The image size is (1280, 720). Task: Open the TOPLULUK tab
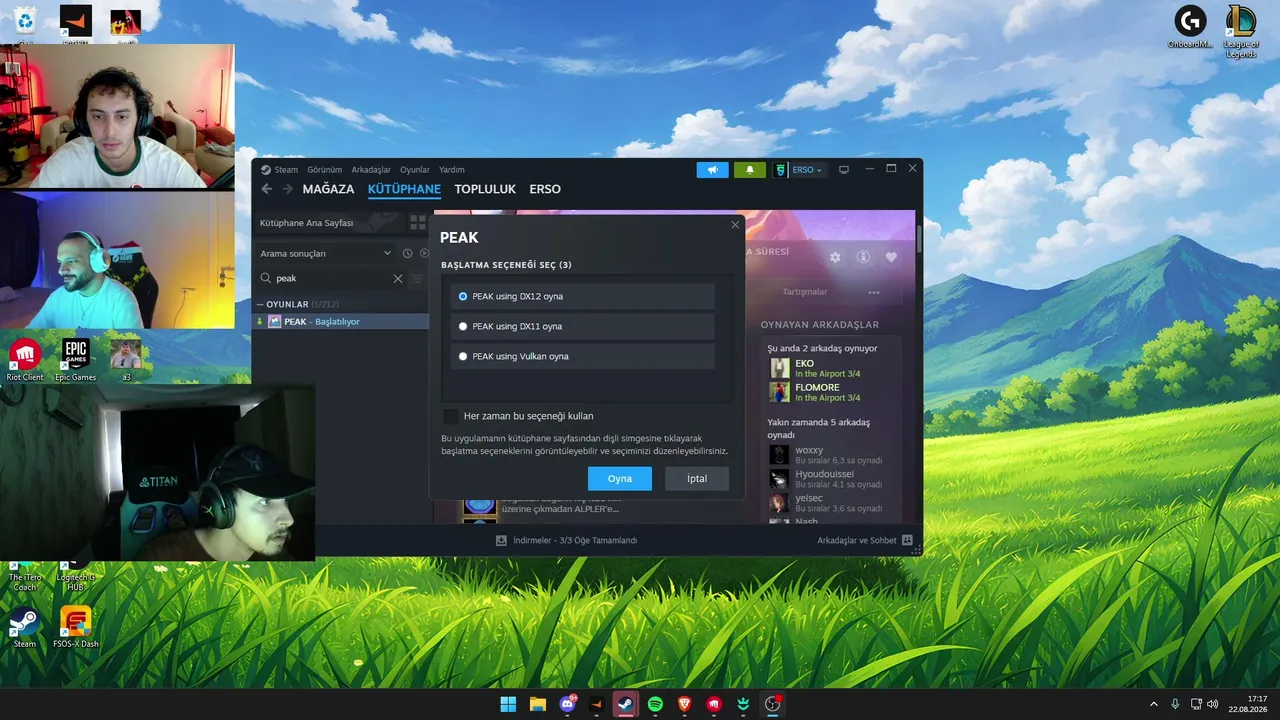(x=485, y=189)
